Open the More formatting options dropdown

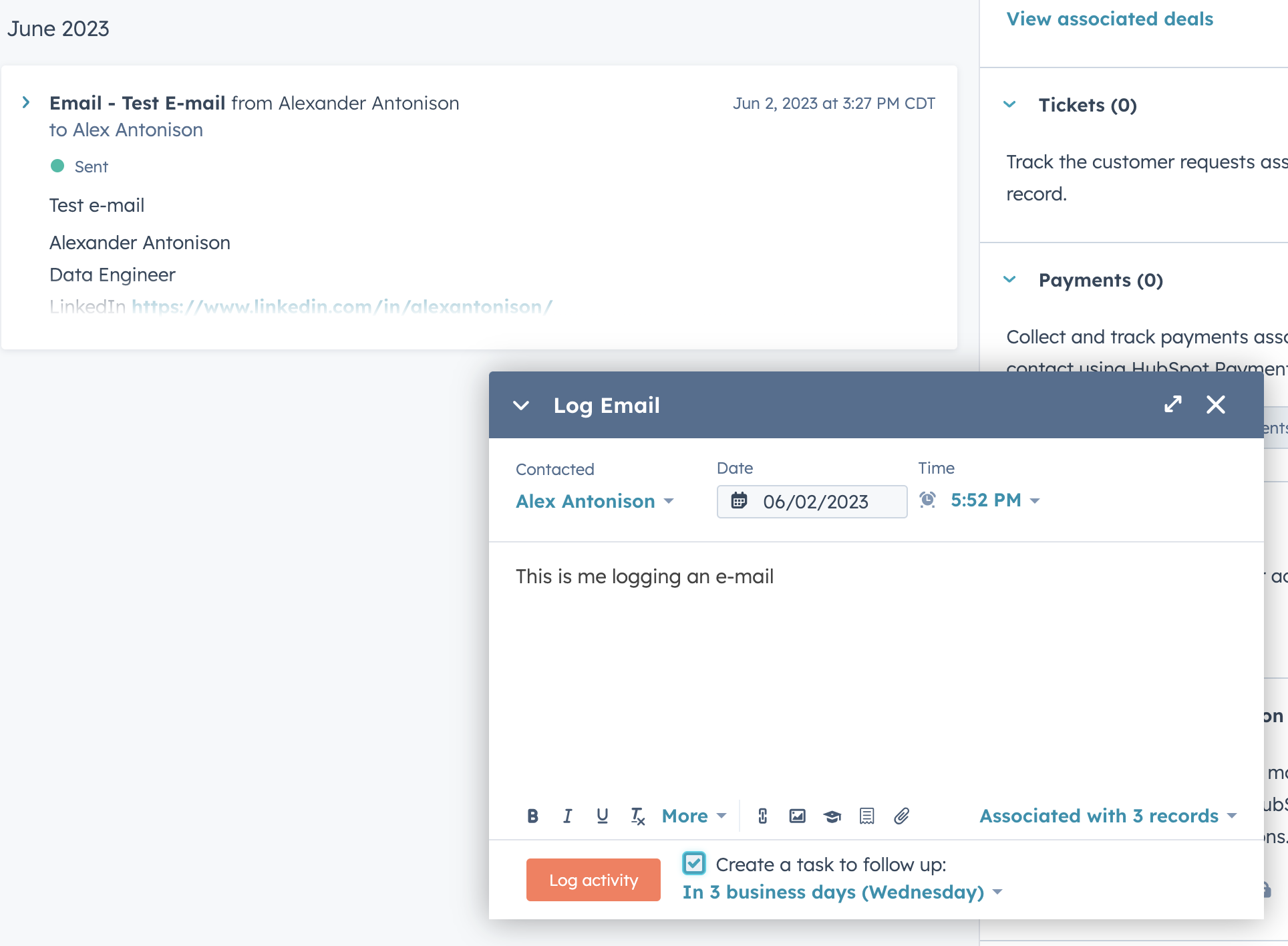pos(693,816)
